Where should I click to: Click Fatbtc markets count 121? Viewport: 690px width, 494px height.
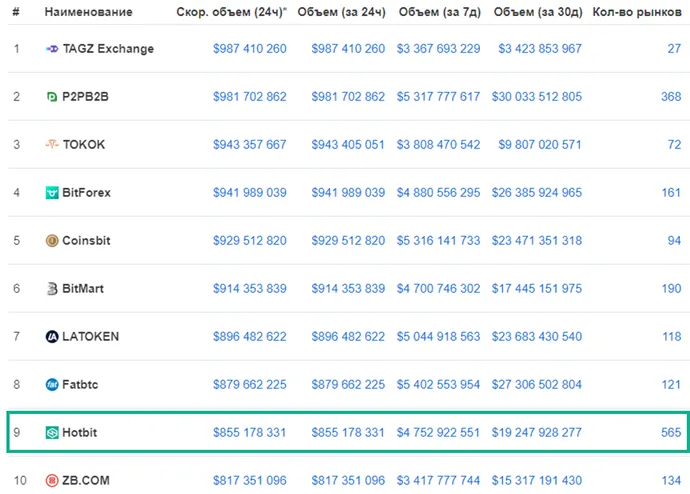click(x=672, y=384)
